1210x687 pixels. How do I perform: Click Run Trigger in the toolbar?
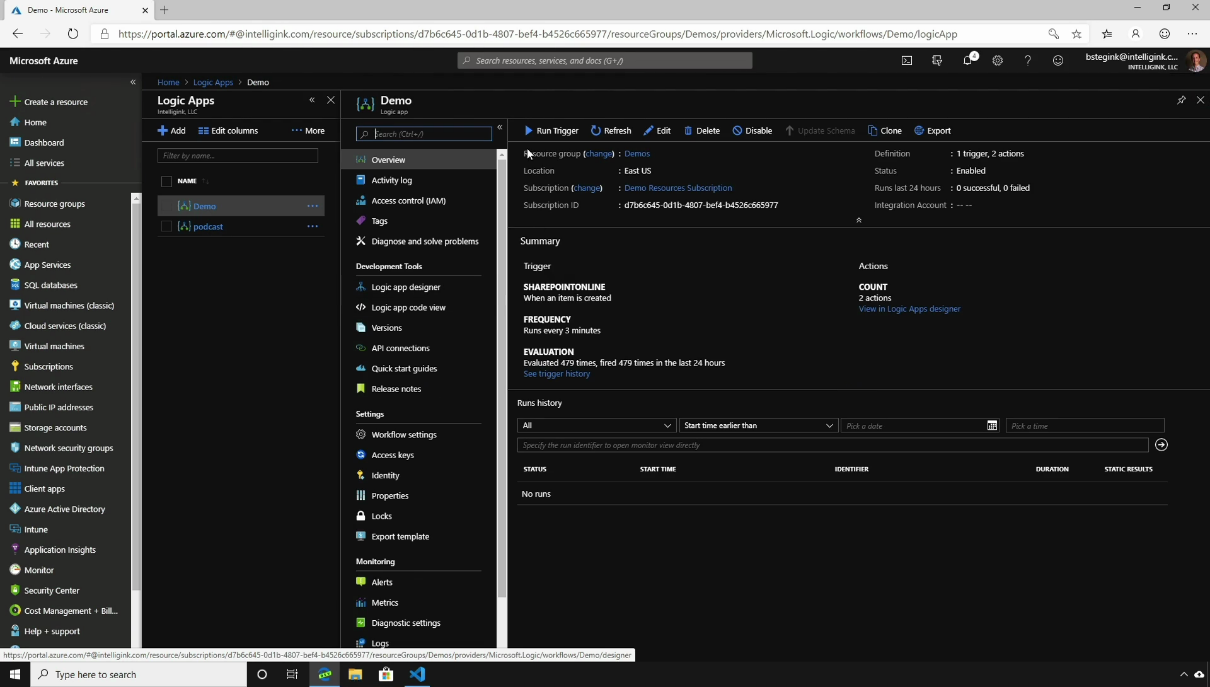click(x=551, y=131)
